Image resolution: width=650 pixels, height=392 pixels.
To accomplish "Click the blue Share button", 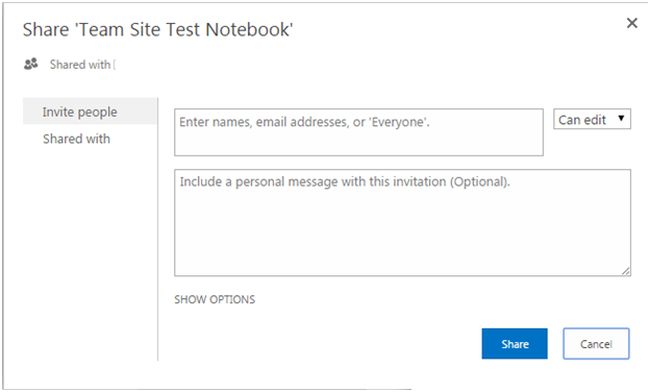I will (x=514, y=344).
